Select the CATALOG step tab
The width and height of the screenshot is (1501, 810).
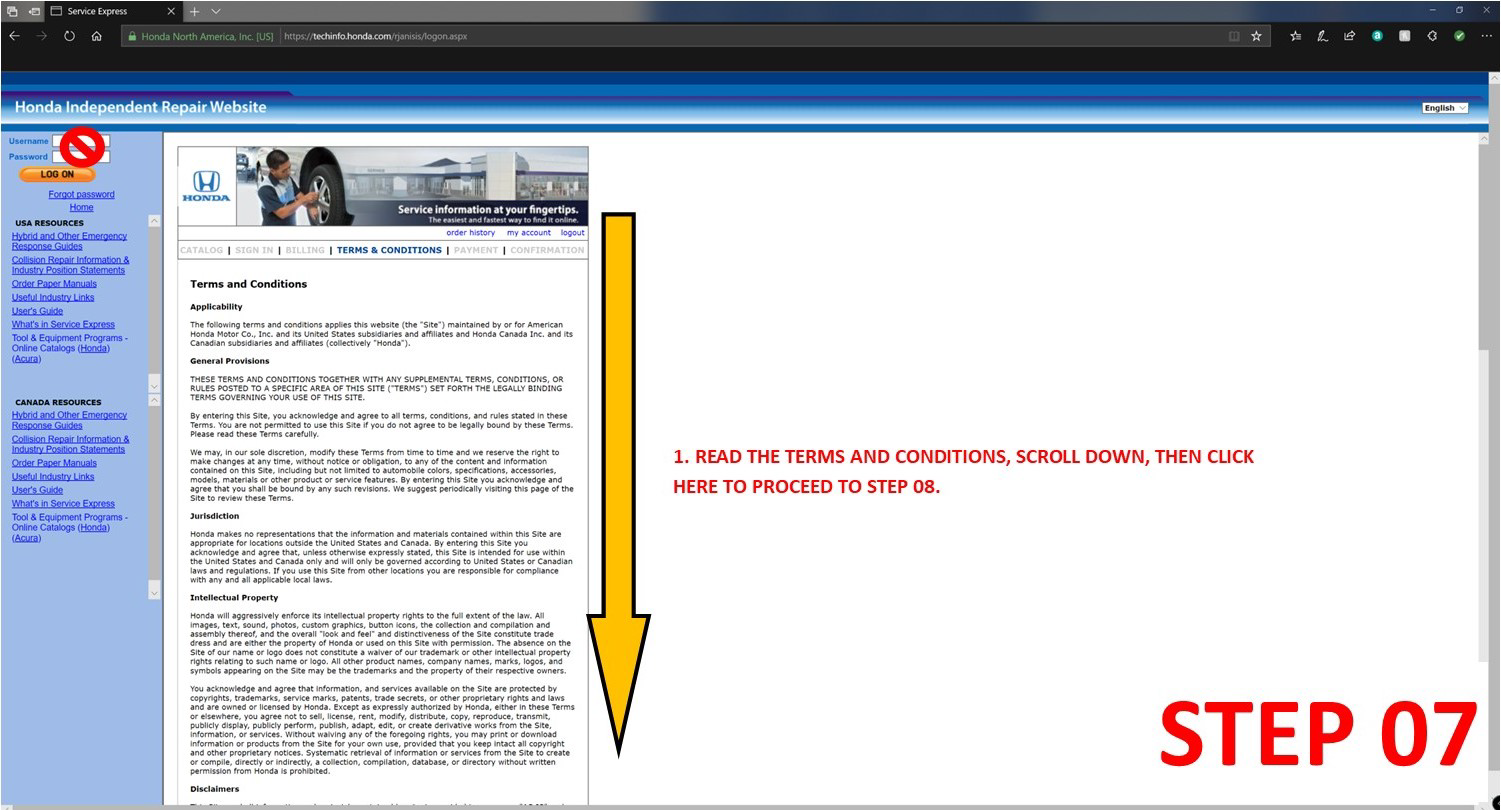(x=201, y=250)
